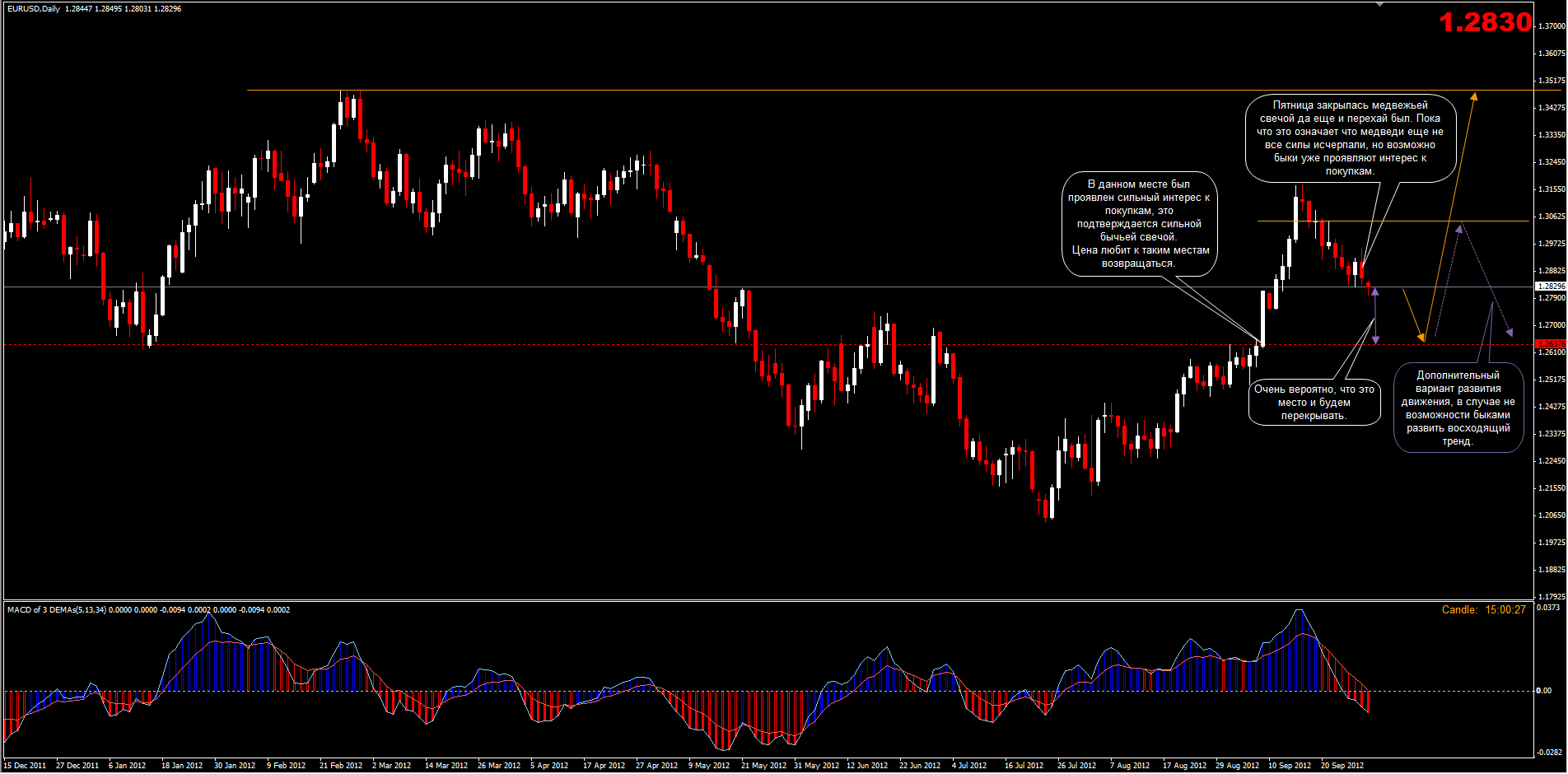The width and height of the screenshot is (1568, 774).
Task: Click the orange down arrow tip near red line
Action: click(1421, 337)
